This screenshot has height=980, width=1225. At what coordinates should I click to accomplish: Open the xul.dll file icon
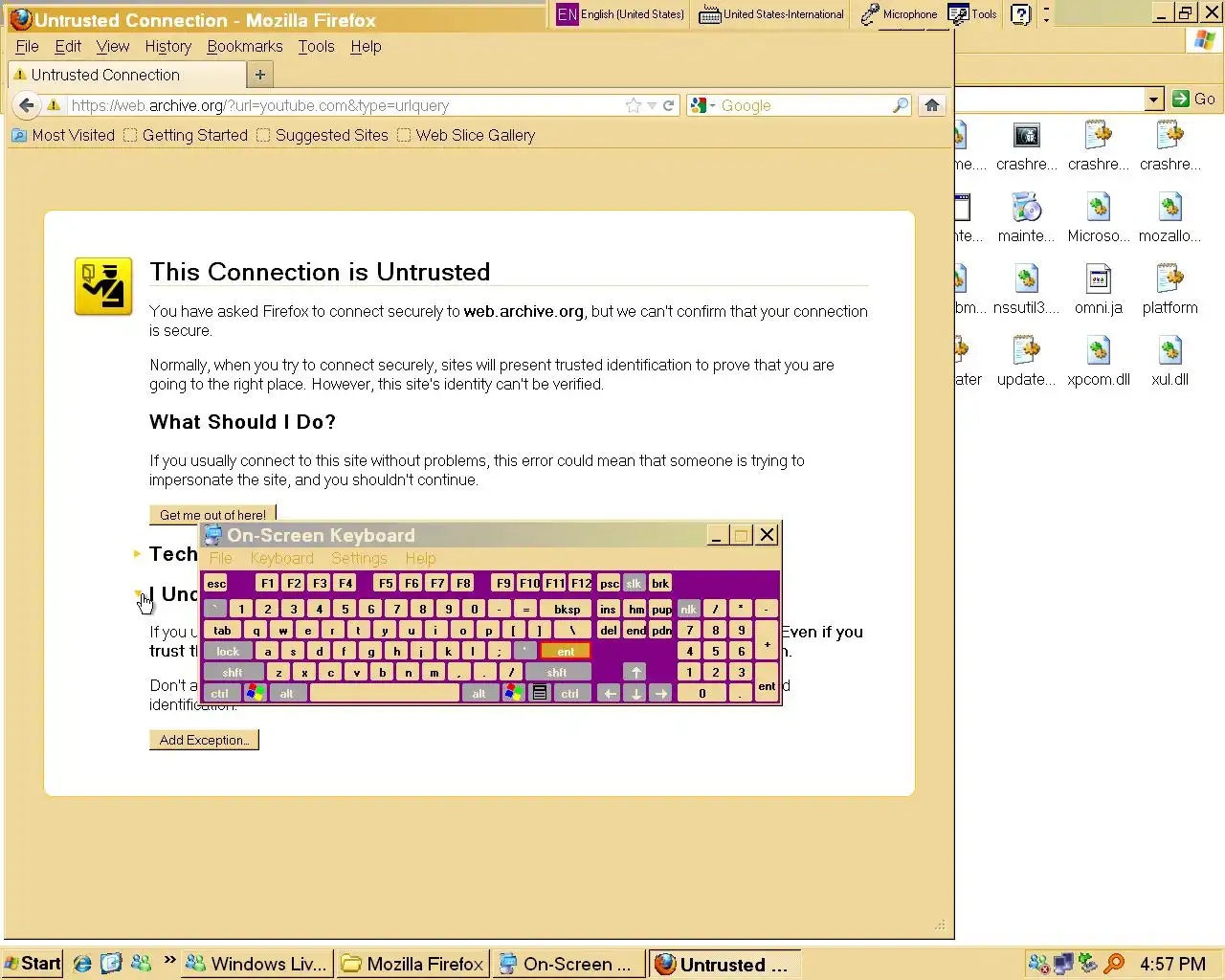coord(1169,362)
